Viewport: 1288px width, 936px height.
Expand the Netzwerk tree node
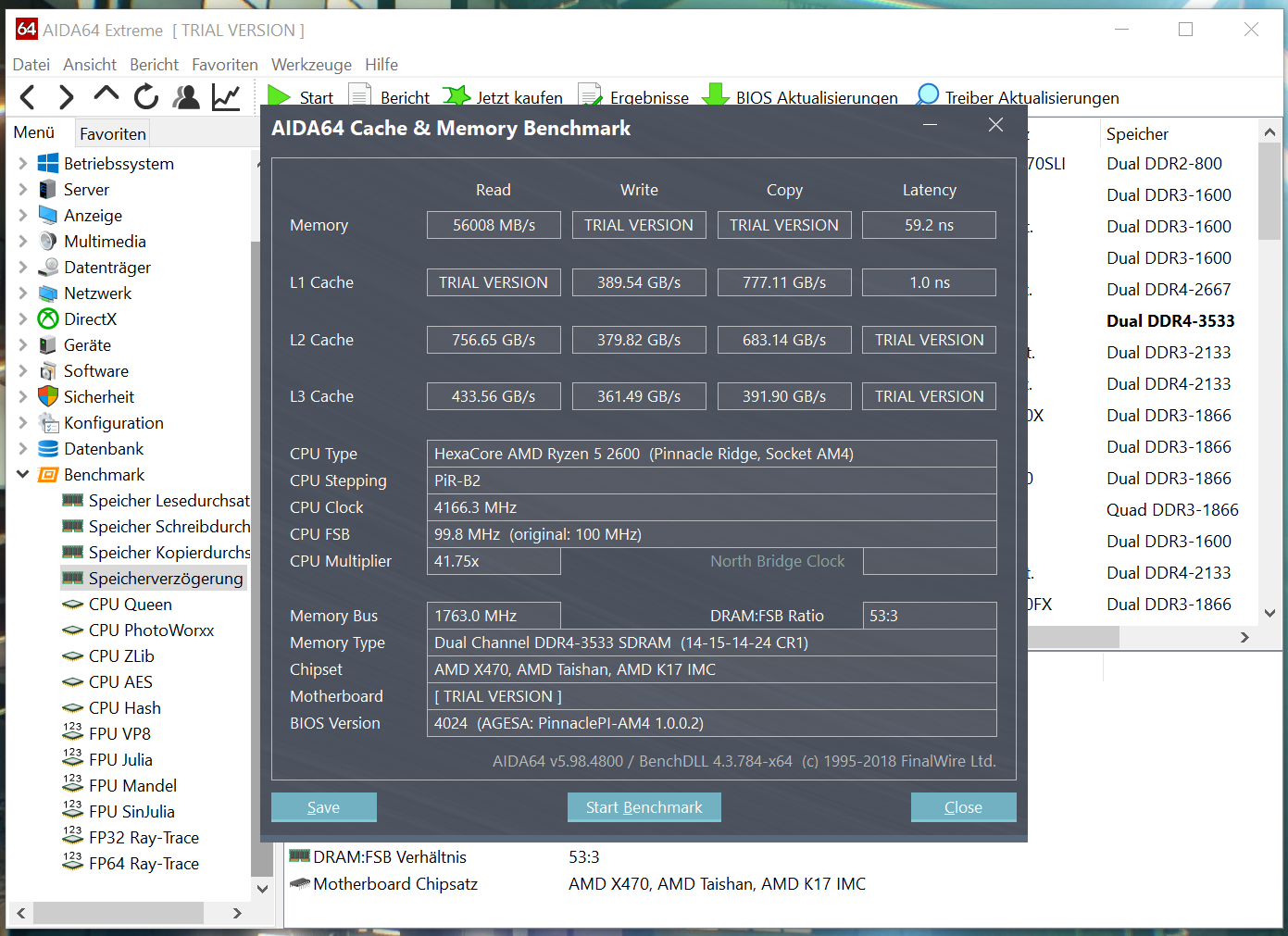coord(23,293)
